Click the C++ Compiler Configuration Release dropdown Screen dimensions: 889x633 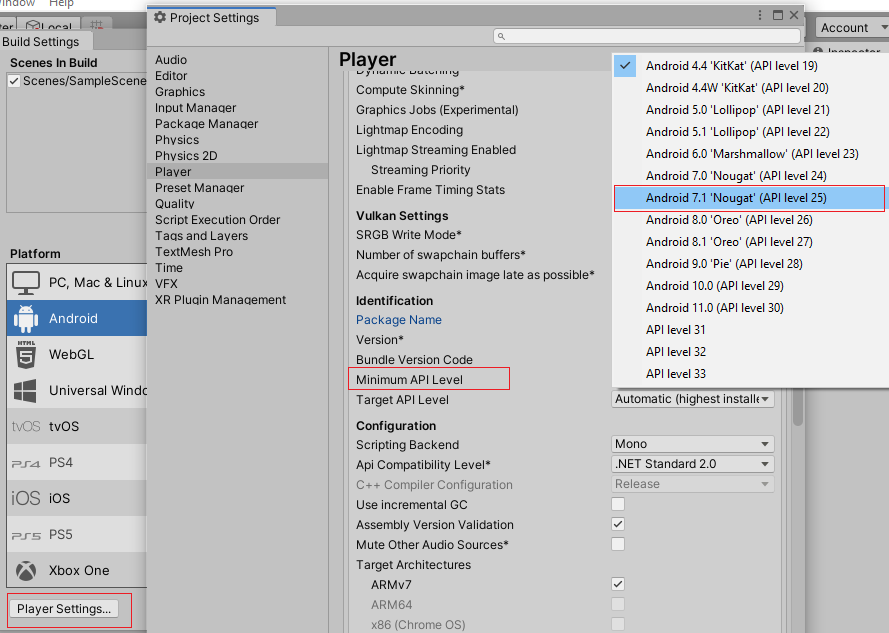click(693, 484)
